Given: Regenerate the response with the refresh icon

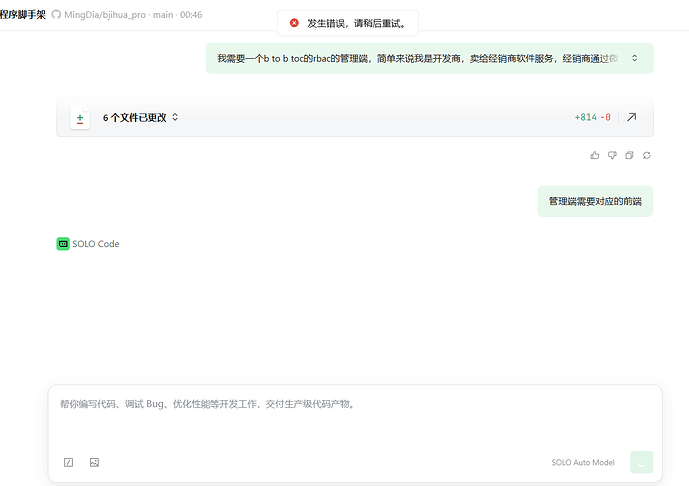Looking at the screenshot, I should click(x=646, y=155).
